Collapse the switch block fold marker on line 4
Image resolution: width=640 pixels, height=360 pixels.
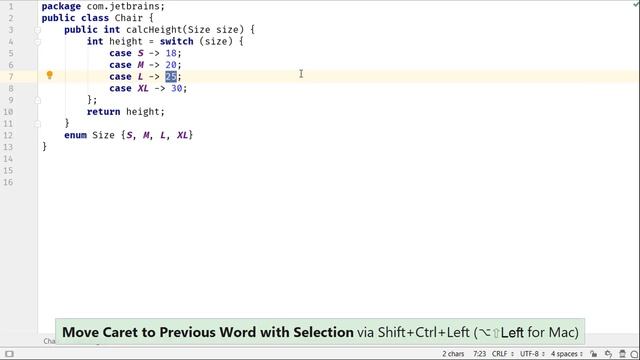[37, 42]
